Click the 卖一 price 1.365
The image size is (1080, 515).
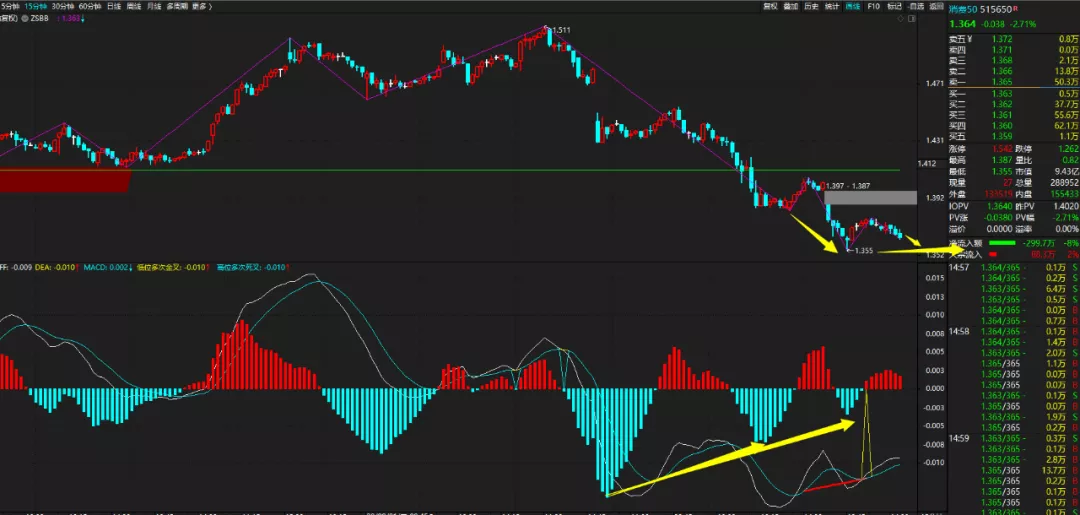pos(1001,82)
